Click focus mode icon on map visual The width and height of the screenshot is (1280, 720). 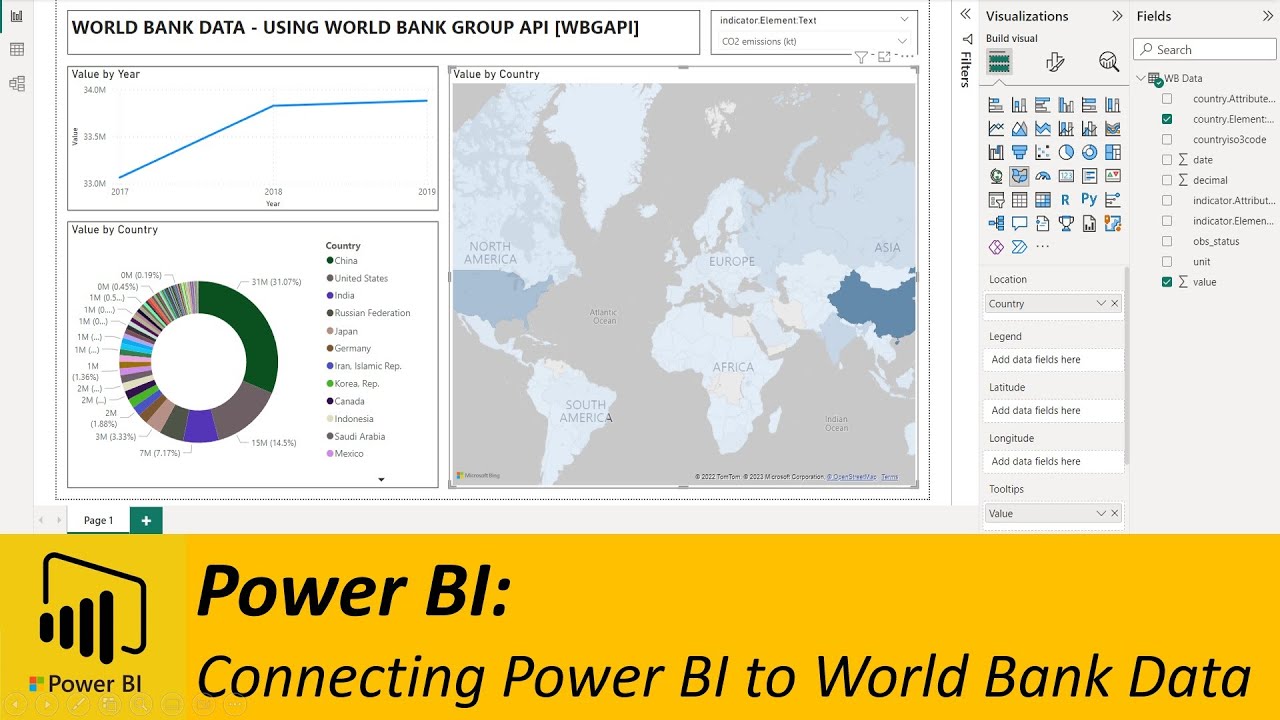884,58
